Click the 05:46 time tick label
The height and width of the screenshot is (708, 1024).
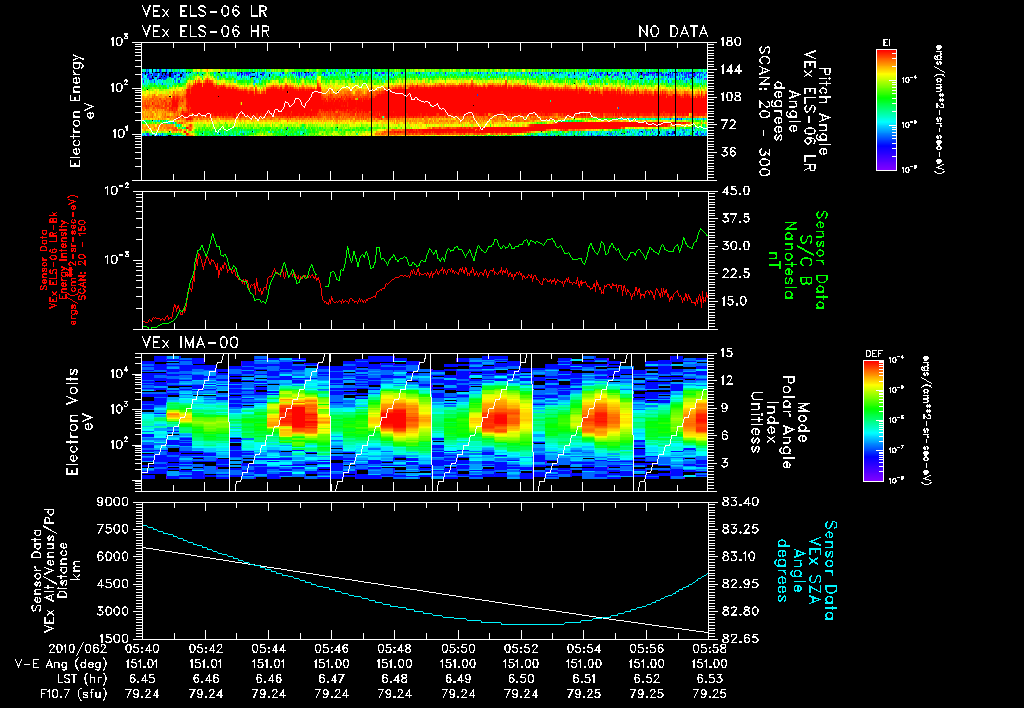(x=331, y=648)
